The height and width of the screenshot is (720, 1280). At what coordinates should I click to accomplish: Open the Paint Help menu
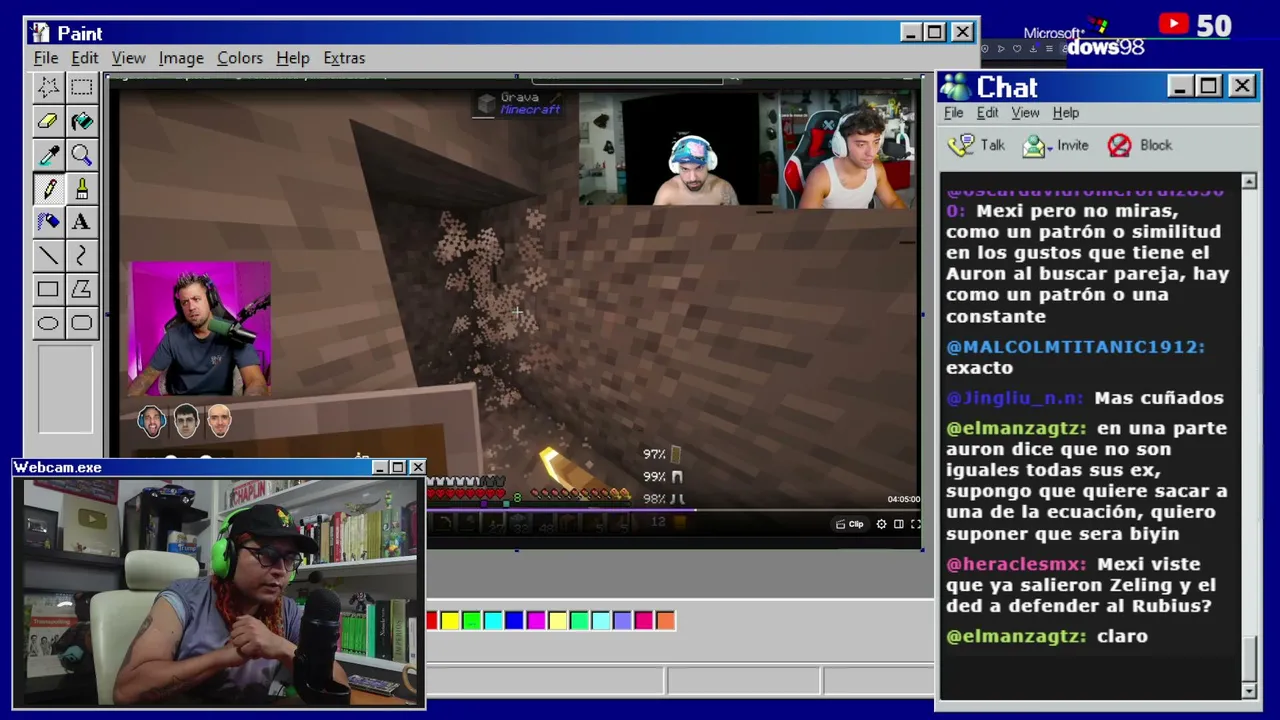click(x=293, y=58)
